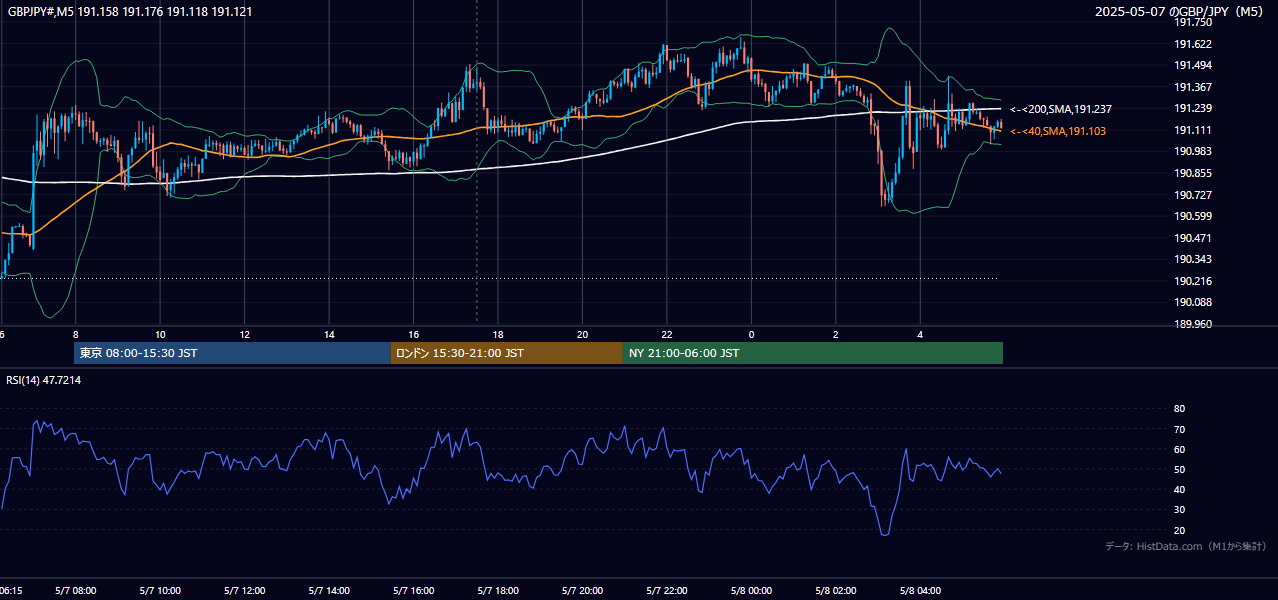1278x600 pixels.
Task: Click the '2025-05-07 のGBP/JPY (M5)' heading
Action: 1181,12
